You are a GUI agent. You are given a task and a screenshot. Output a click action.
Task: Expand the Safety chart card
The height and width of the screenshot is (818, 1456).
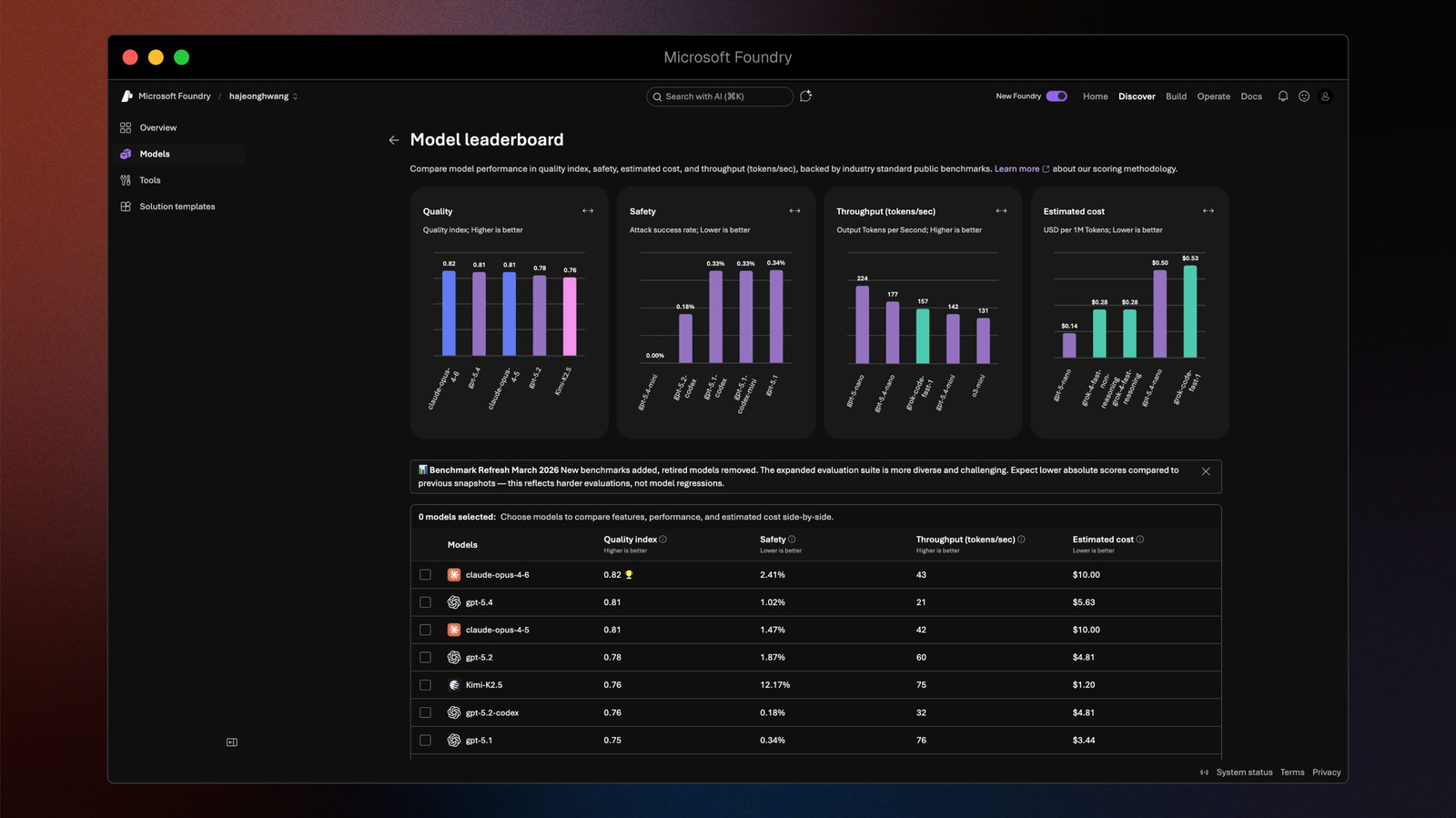click(794, 211)
